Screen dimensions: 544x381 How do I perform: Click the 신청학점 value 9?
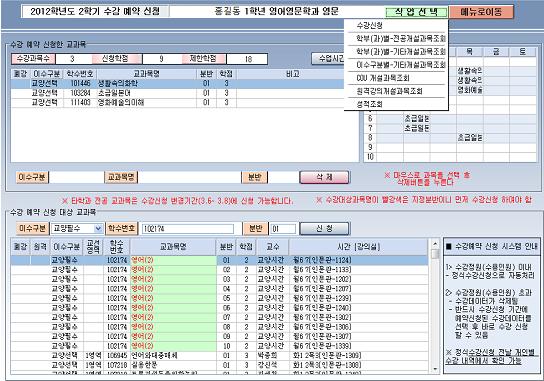tap(161, 59)
